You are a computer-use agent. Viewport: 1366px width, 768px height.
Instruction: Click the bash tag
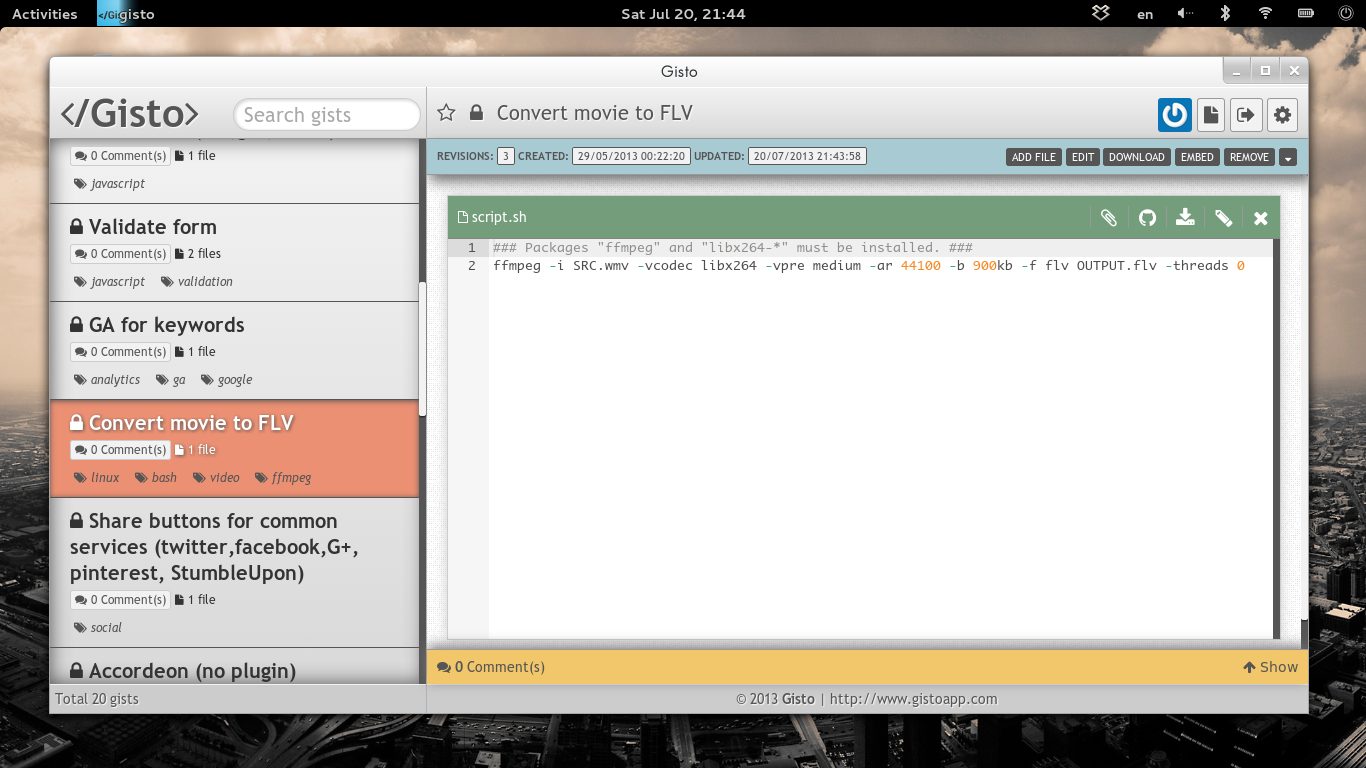tap(156, 478)
